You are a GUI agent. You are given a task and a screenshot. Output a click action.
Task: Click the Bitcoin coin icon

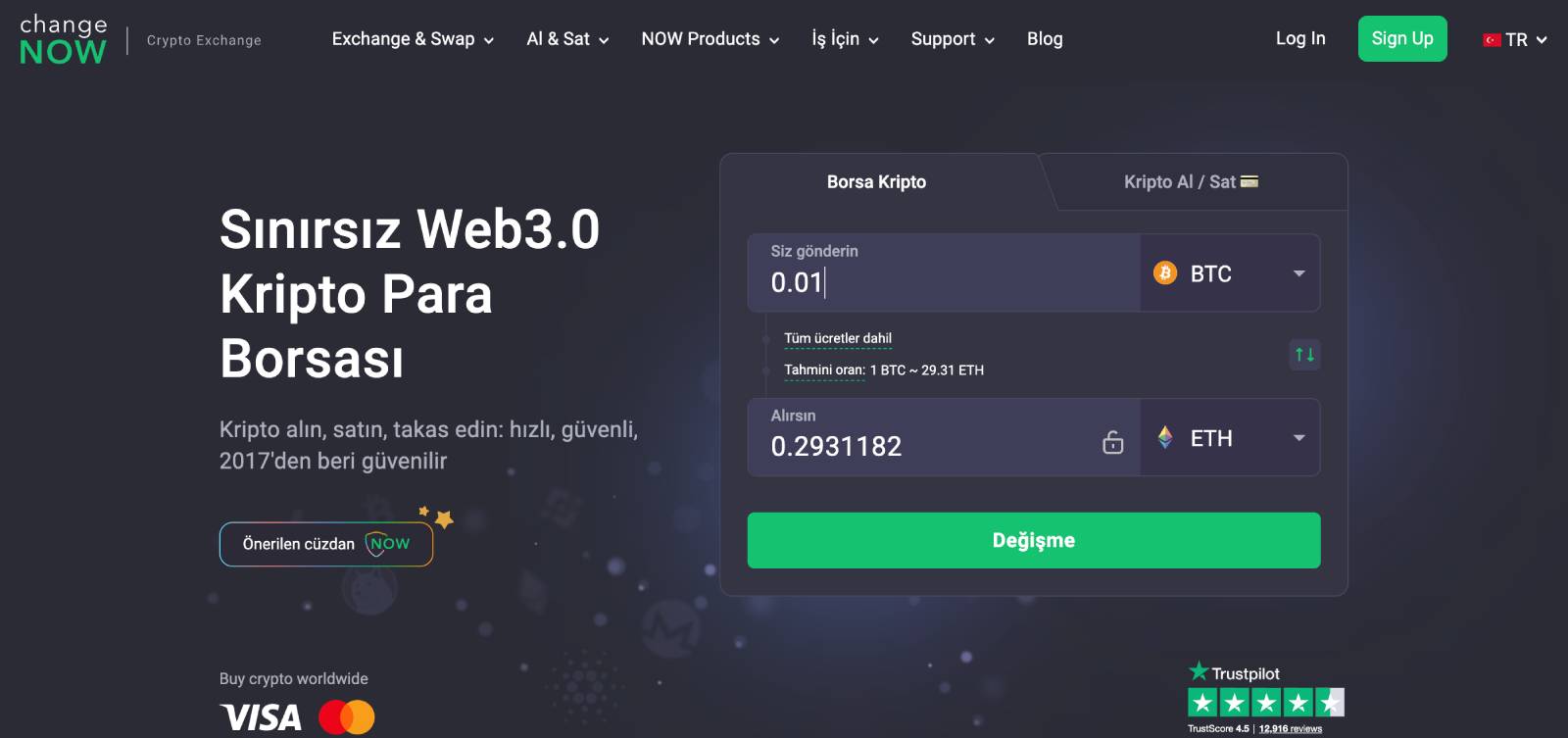(x=1165, y=272)
